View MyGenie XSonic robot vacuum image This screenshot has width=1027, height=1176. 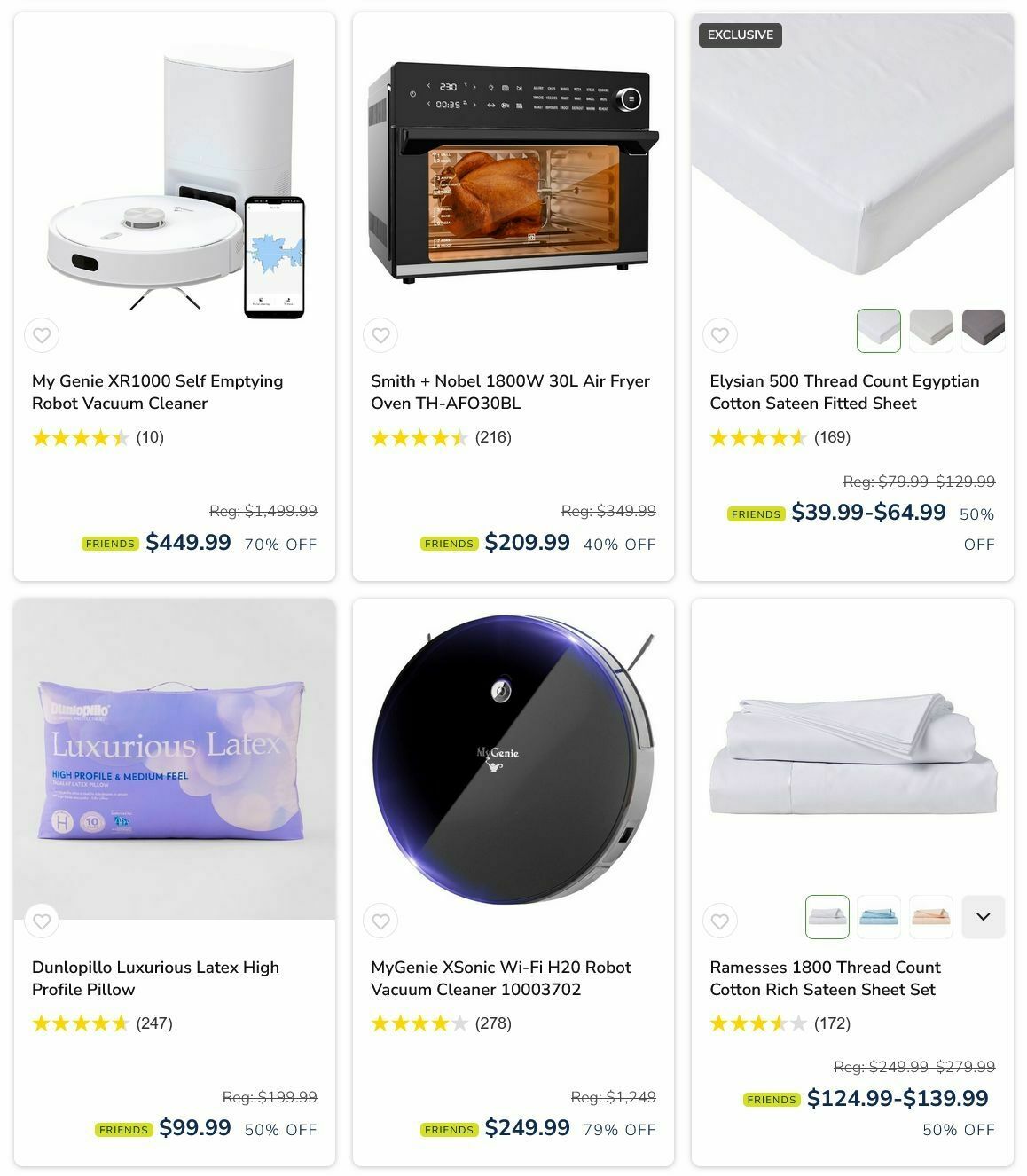[x=513, y=758]
